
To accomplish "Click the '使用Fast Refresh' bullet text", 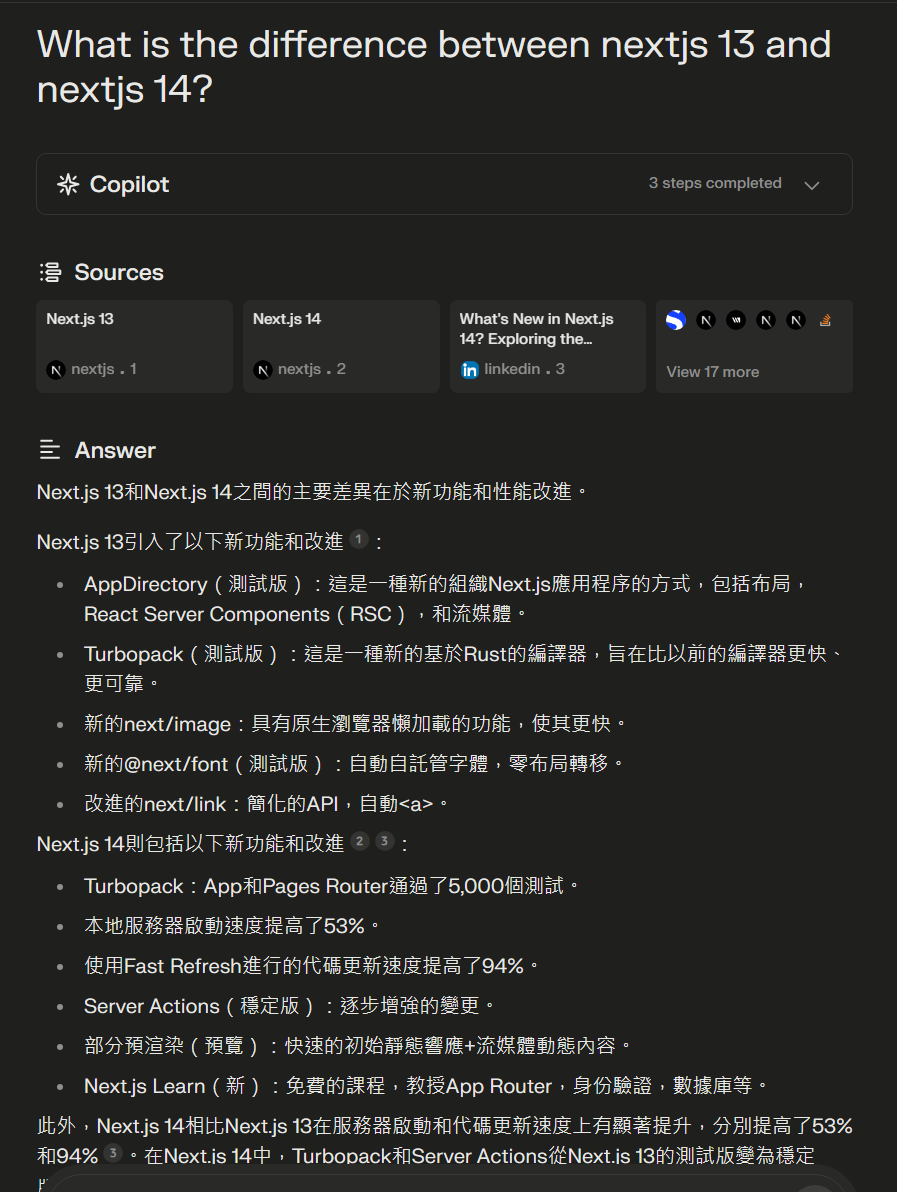I will [x=312, y=966].
